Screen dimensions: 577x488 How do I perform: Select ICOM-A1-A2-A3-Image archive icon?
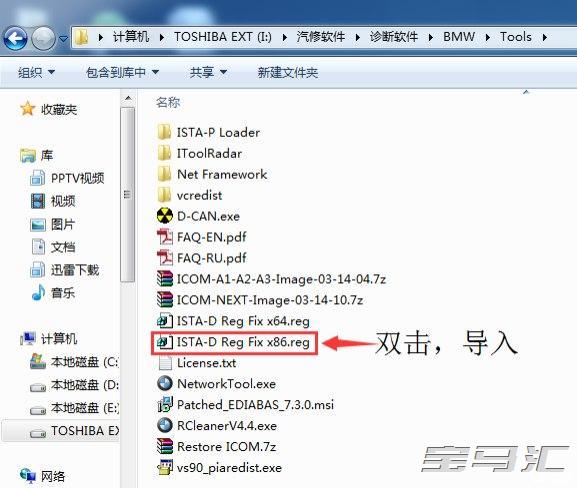click(x=164, y=279)
